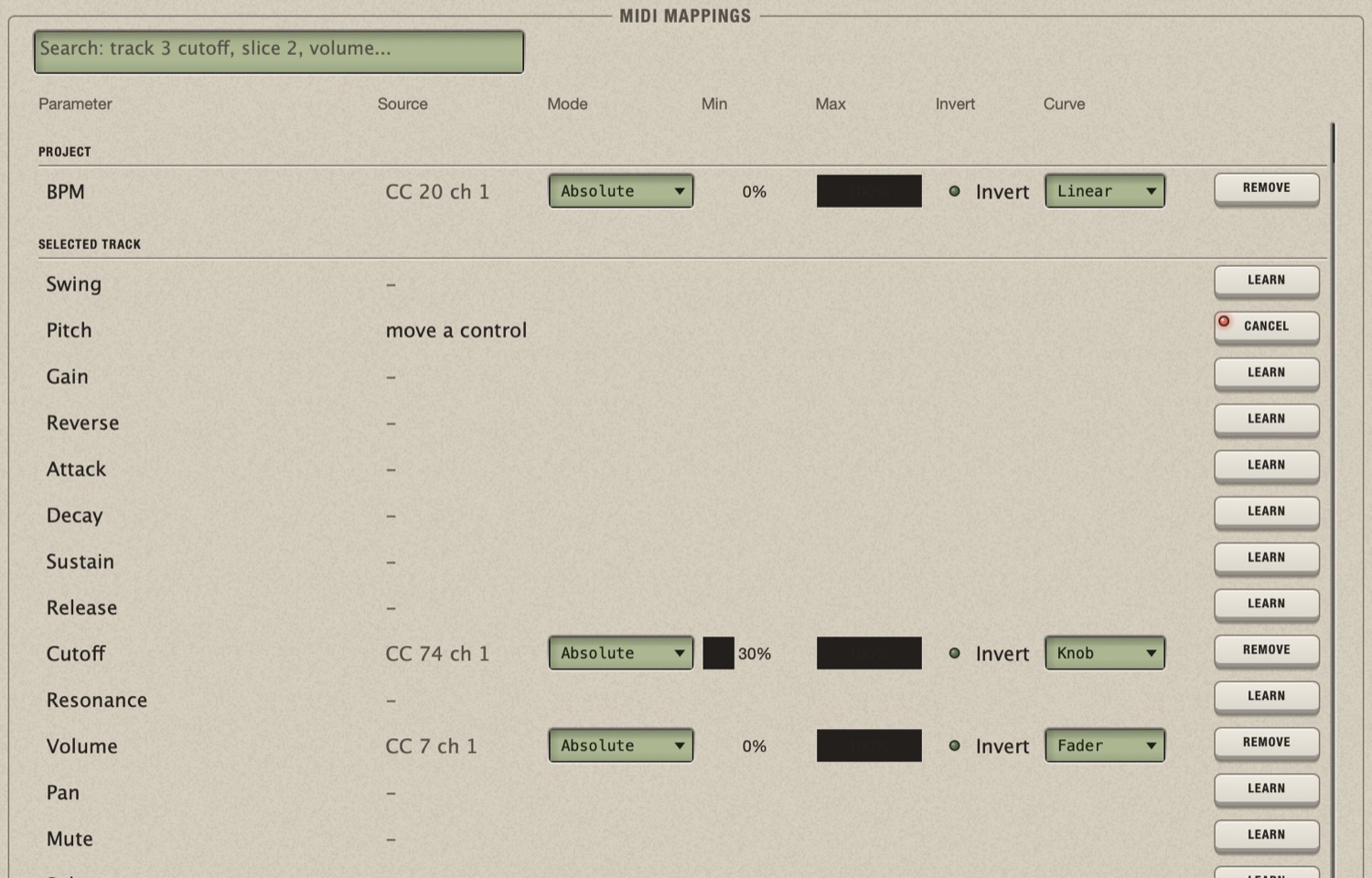Open the Cutoff Mode dropdown
Screen dimensions: 1372x878
(621, 653)
